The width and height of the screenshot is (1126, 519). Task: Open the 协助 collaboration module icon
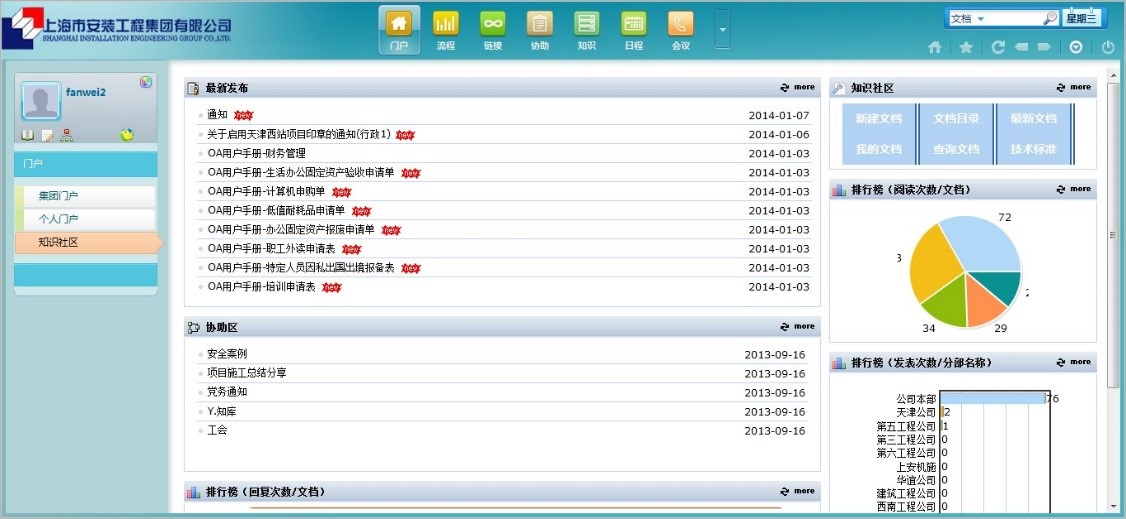540,24
